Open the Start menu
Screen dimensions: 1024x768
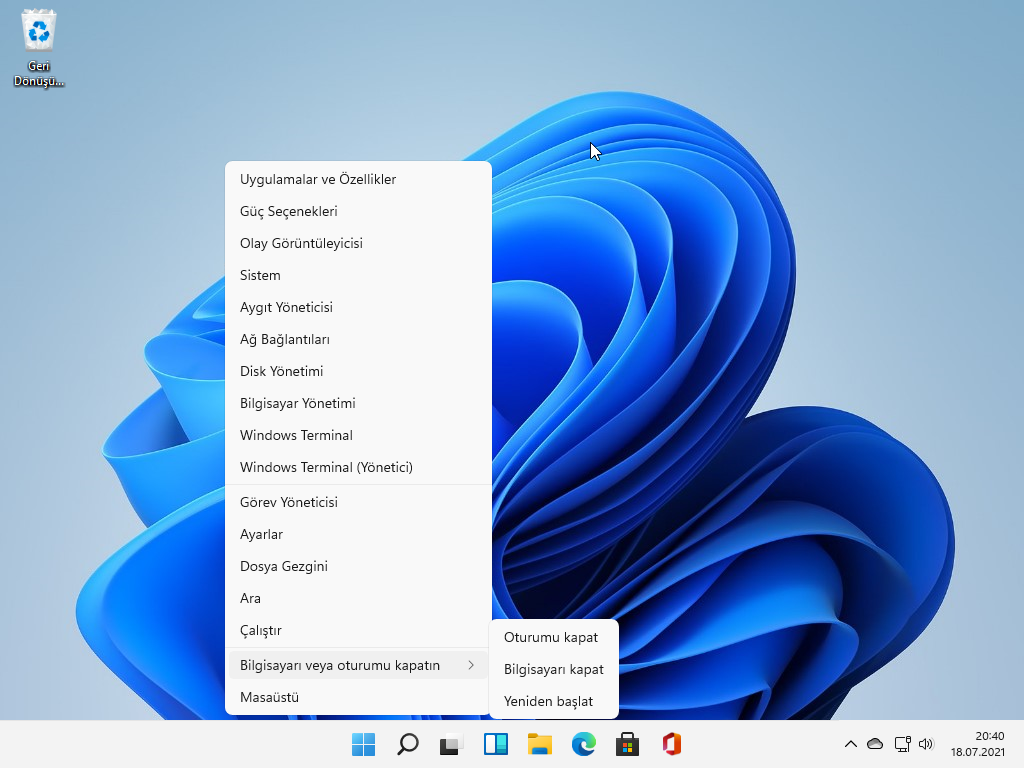pos(362,744)
